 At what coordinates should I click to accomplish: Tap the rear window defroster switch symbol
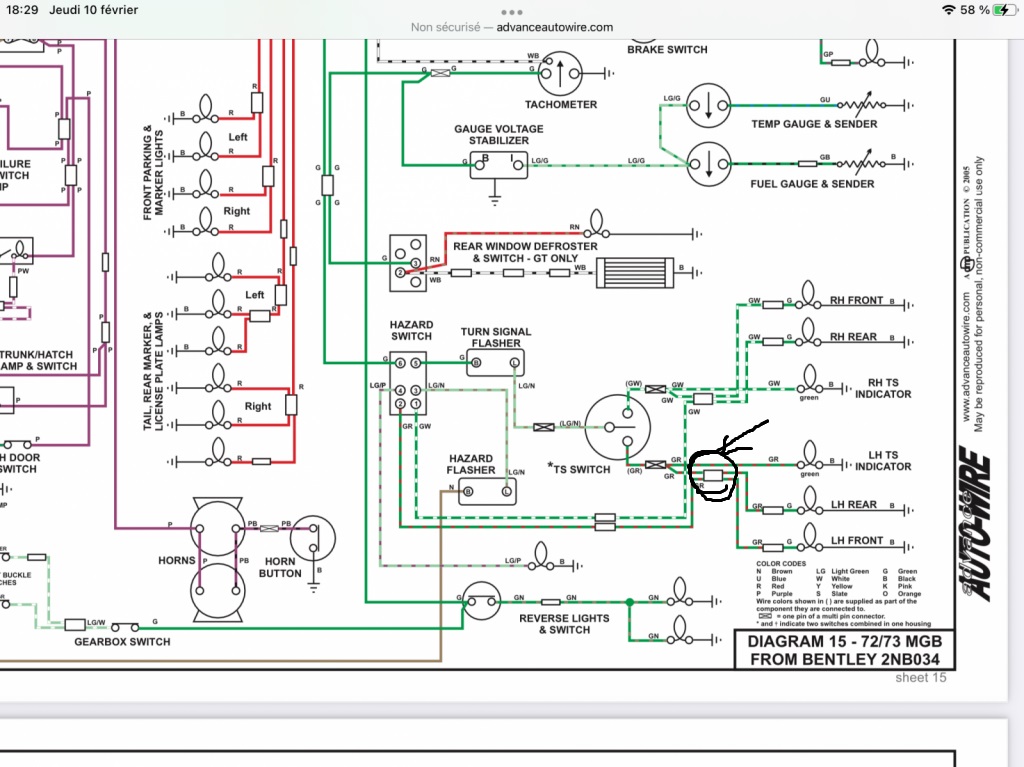pos(408,263)
